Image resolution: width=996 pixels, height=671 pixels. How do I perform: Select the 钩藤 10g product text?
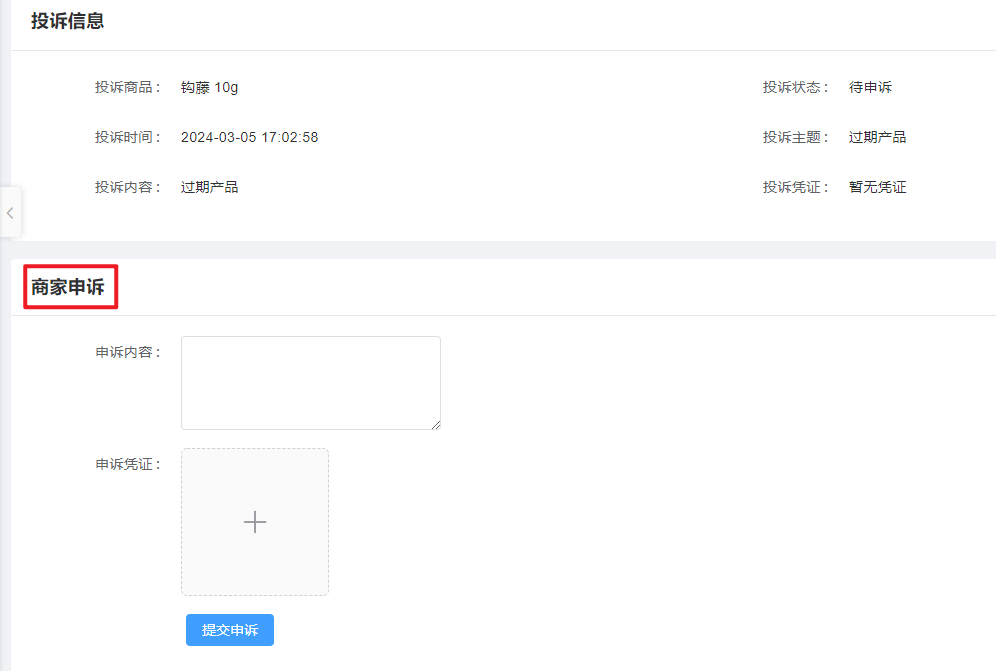pyautogui.click(x=210, y=87)
